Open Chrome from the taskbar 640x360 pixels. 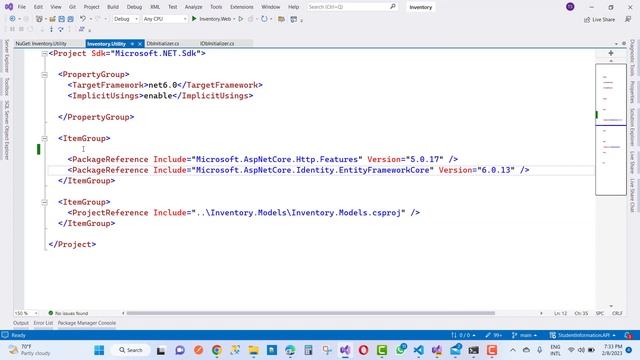pyautogui.click(x=217, y=350)
